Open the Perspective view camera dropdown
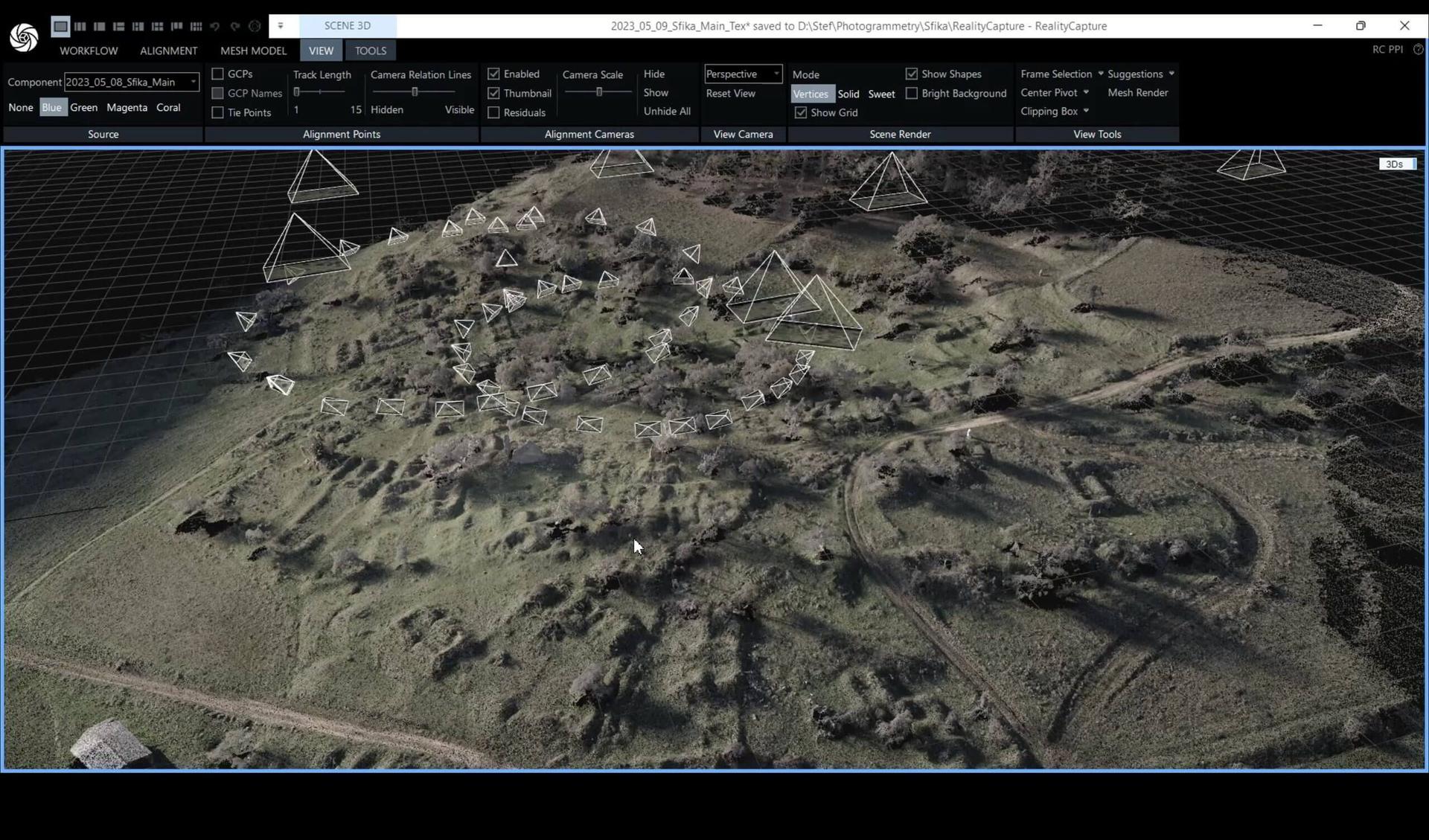The width and height of the screenshot is (1429, 840). point(743,74)
